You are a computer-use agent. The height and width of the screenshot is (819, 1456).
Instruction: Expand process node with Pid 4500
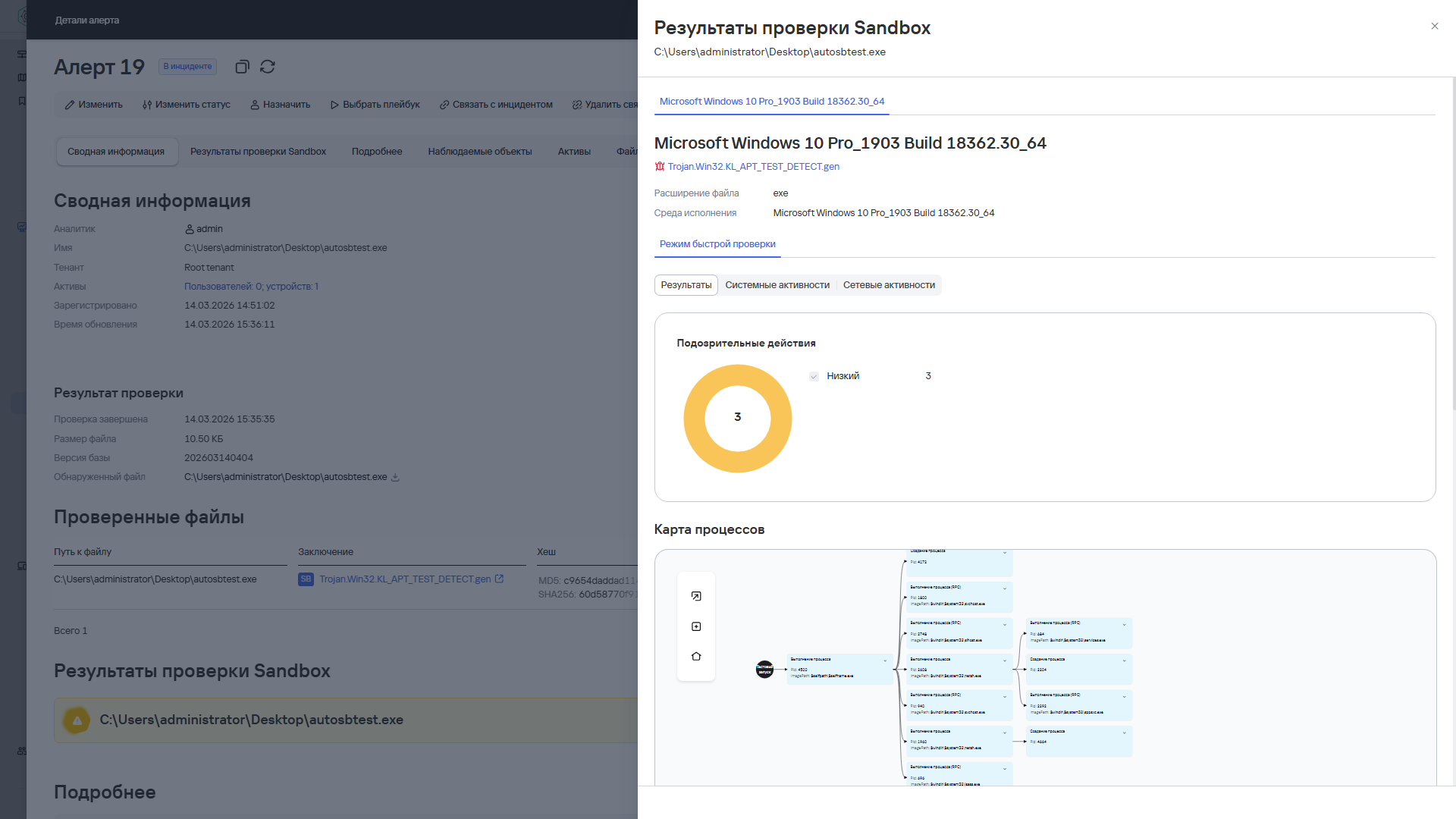tap(885, 661)
